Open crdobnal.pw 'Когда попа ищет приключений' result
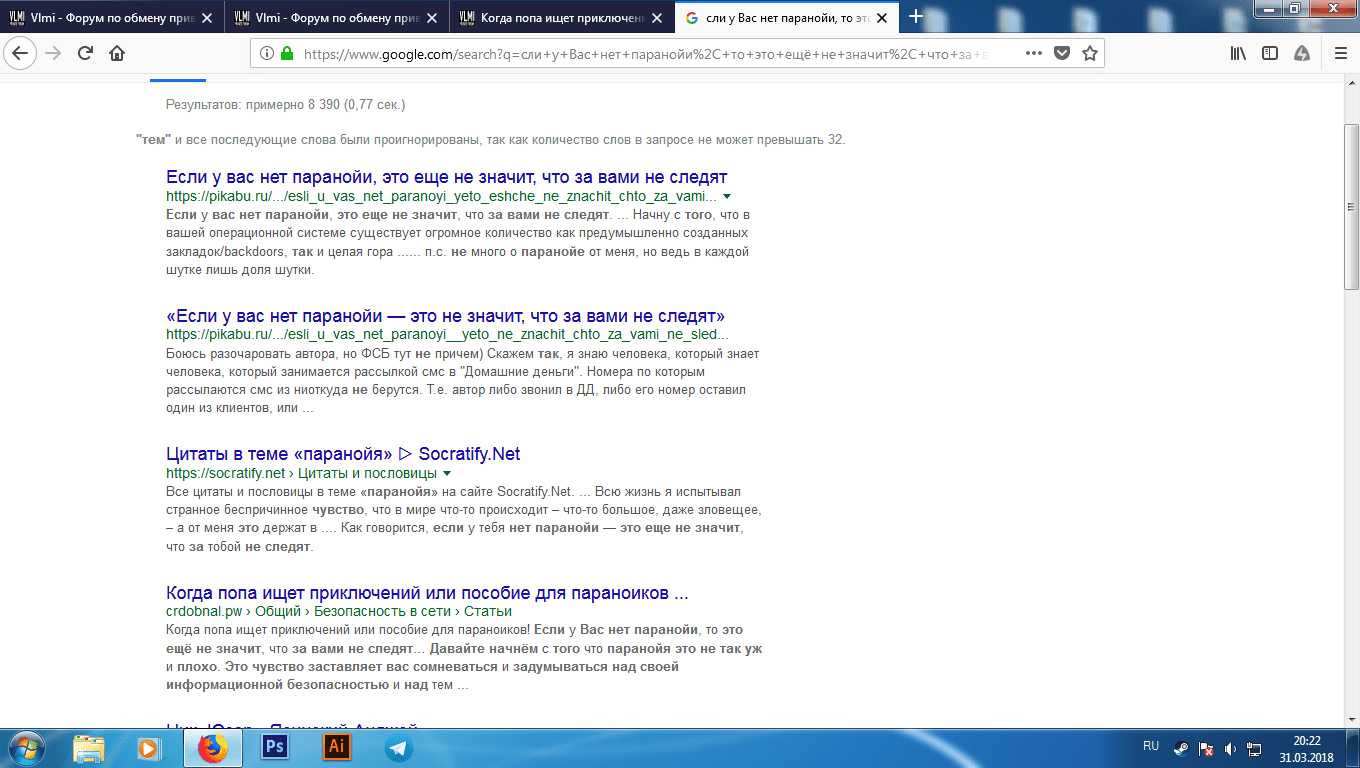This screenshot has height=768, width=1360. pos(427,593)
